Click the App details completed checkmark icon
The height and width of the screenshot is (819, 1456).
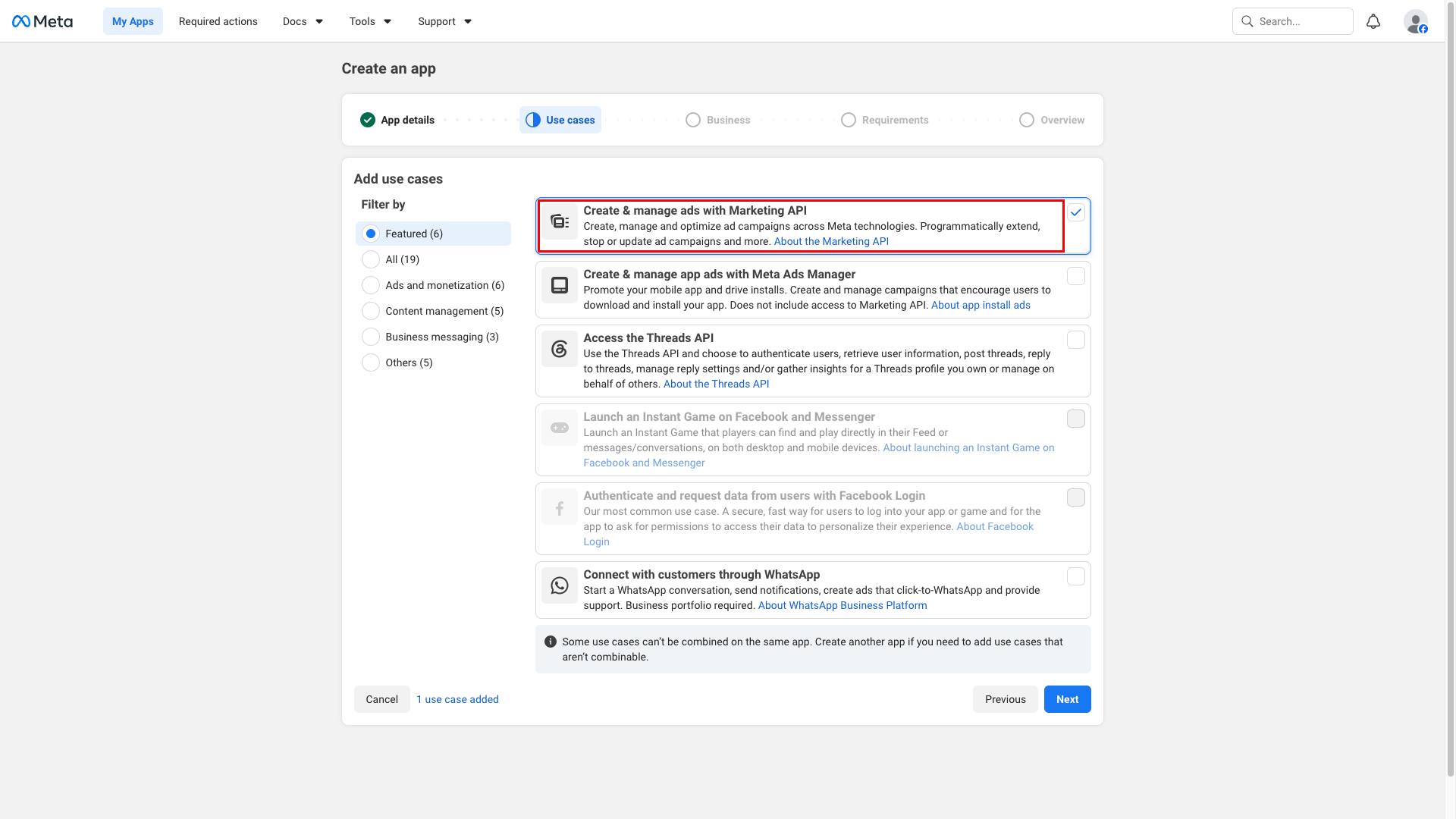click(368, 120)
